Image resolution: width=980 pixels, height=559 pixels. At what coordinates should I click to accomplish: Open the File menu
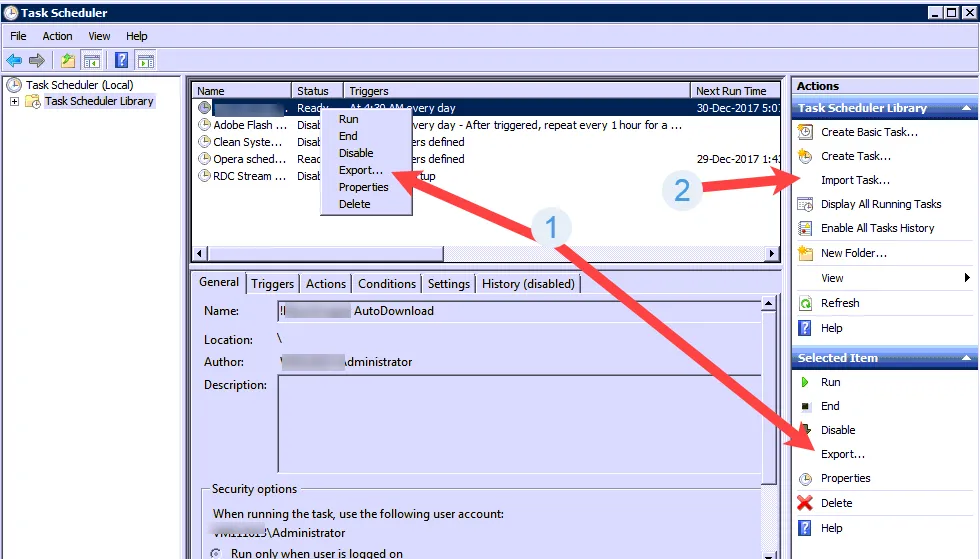coord(18,36)
